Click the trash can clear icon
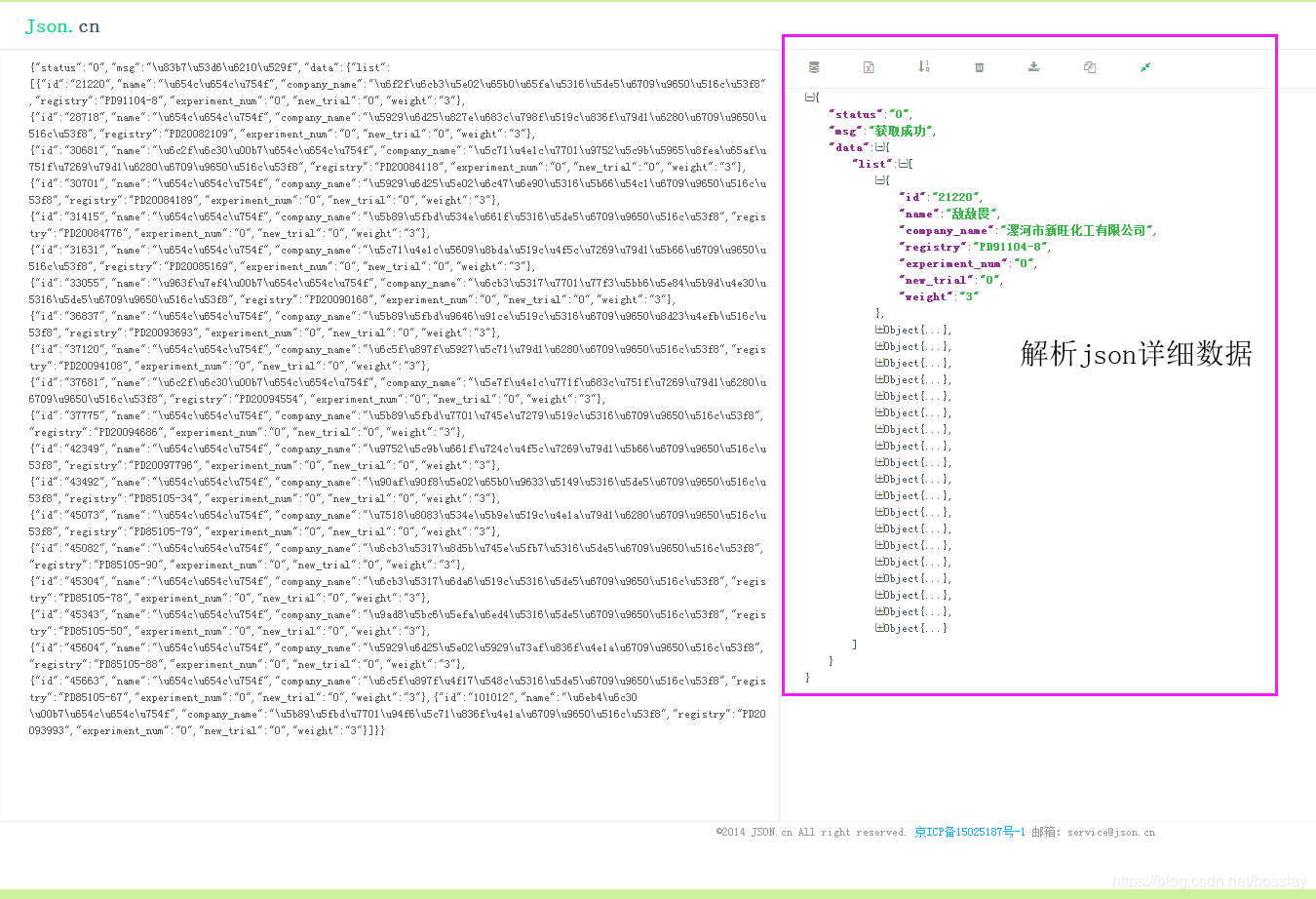 pyautogui.click(x=980, y=67)
